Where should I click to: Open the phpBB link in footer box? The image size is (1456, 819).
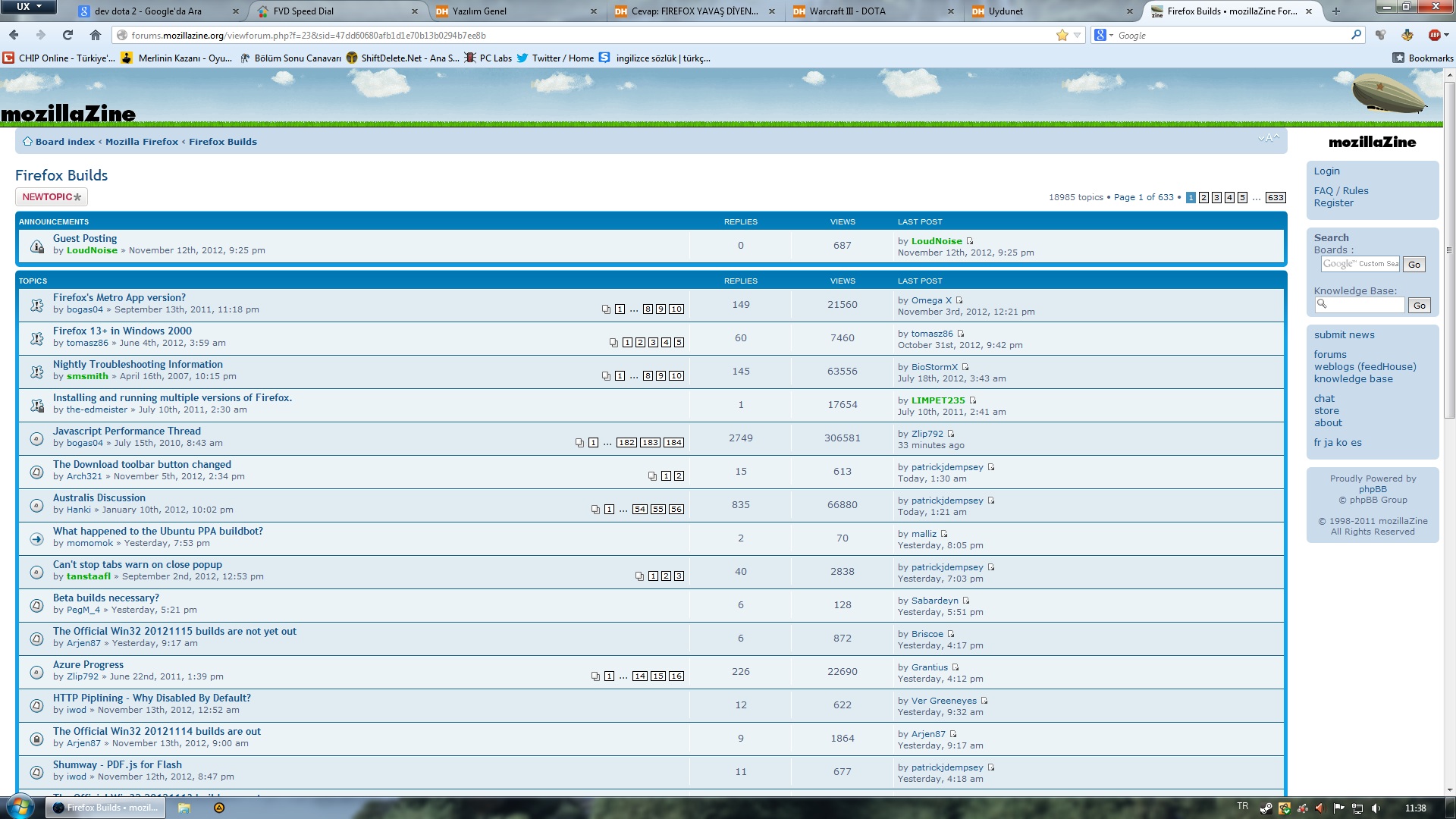[1373, 490]
